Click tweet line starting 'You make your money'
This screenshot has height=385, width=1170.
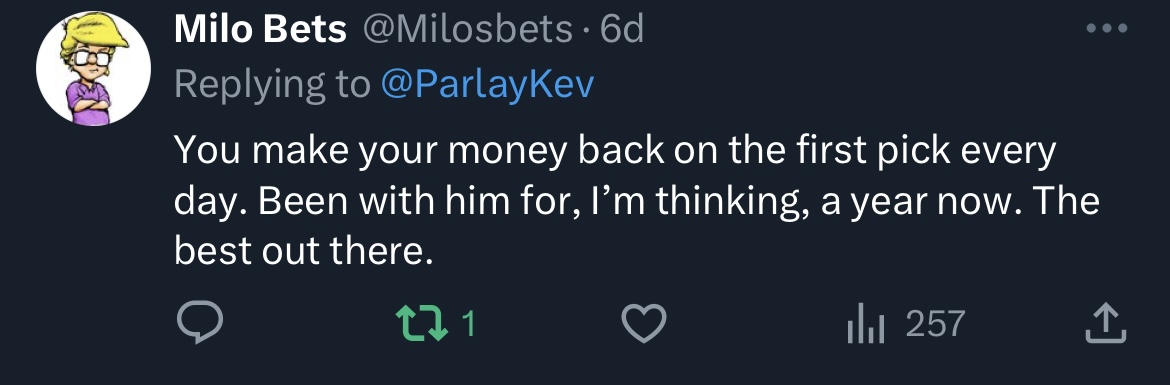616,152
